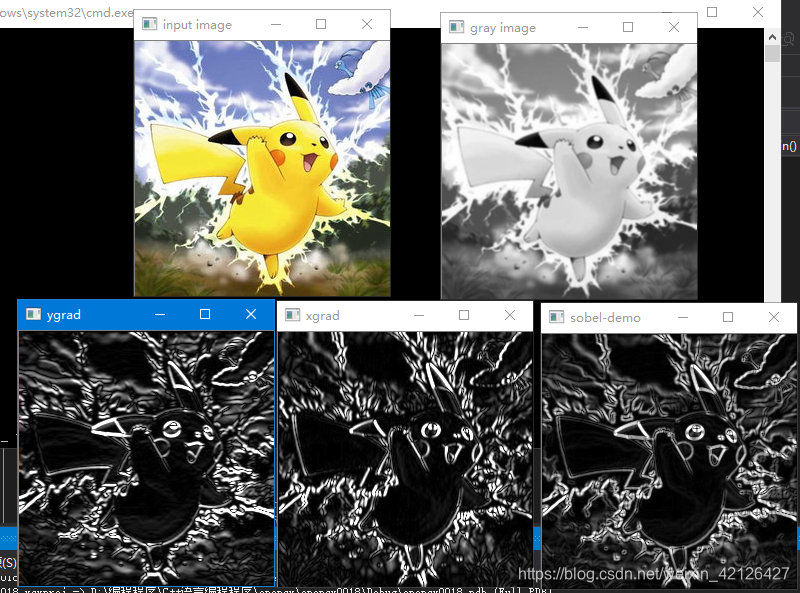This screenshot has height=593, width=800.
Task: Click the tiny icon in sobel-demo title bar
Action: pos(554,317)
